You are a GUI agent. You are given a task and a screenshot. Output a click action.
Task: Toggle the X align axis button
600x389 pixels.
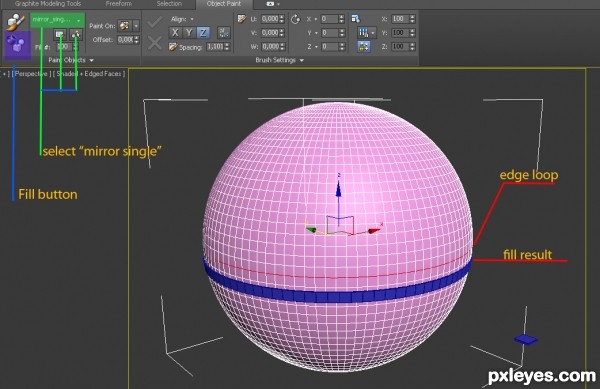coord(175,33)
